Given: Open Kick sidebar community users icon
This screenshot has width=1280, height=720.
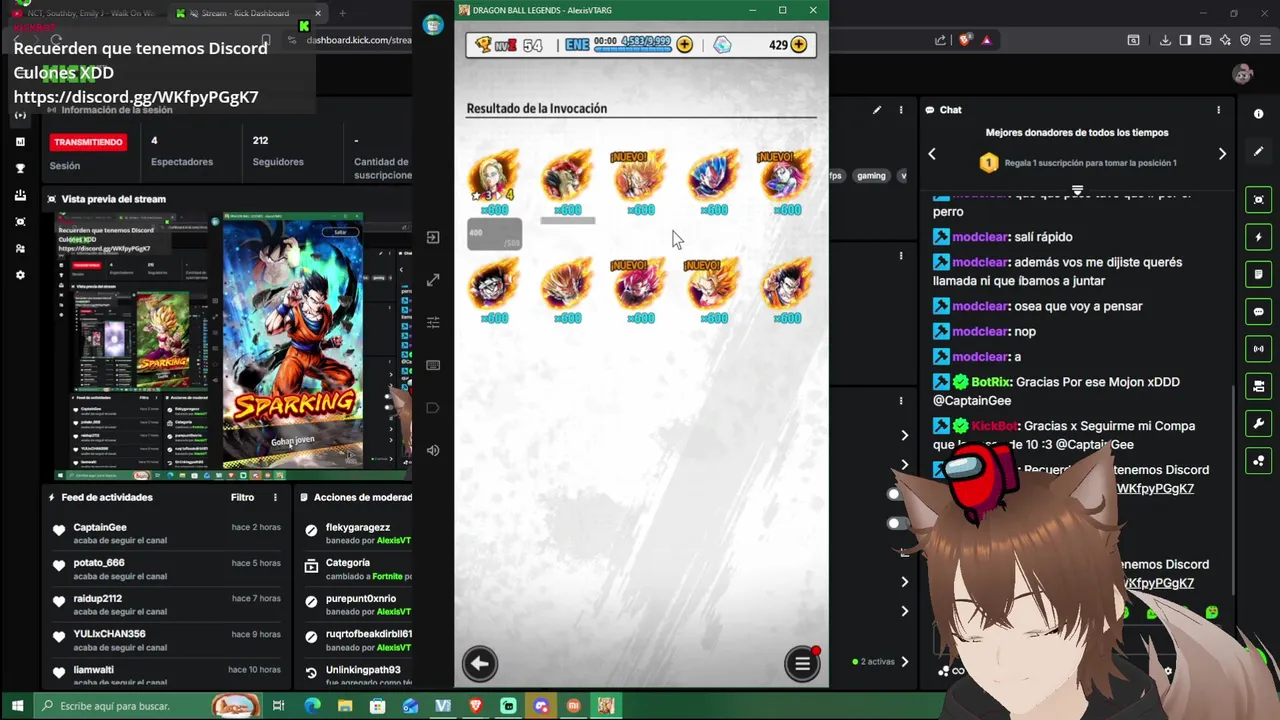Looking at the screenshot, I should (20, 248).
